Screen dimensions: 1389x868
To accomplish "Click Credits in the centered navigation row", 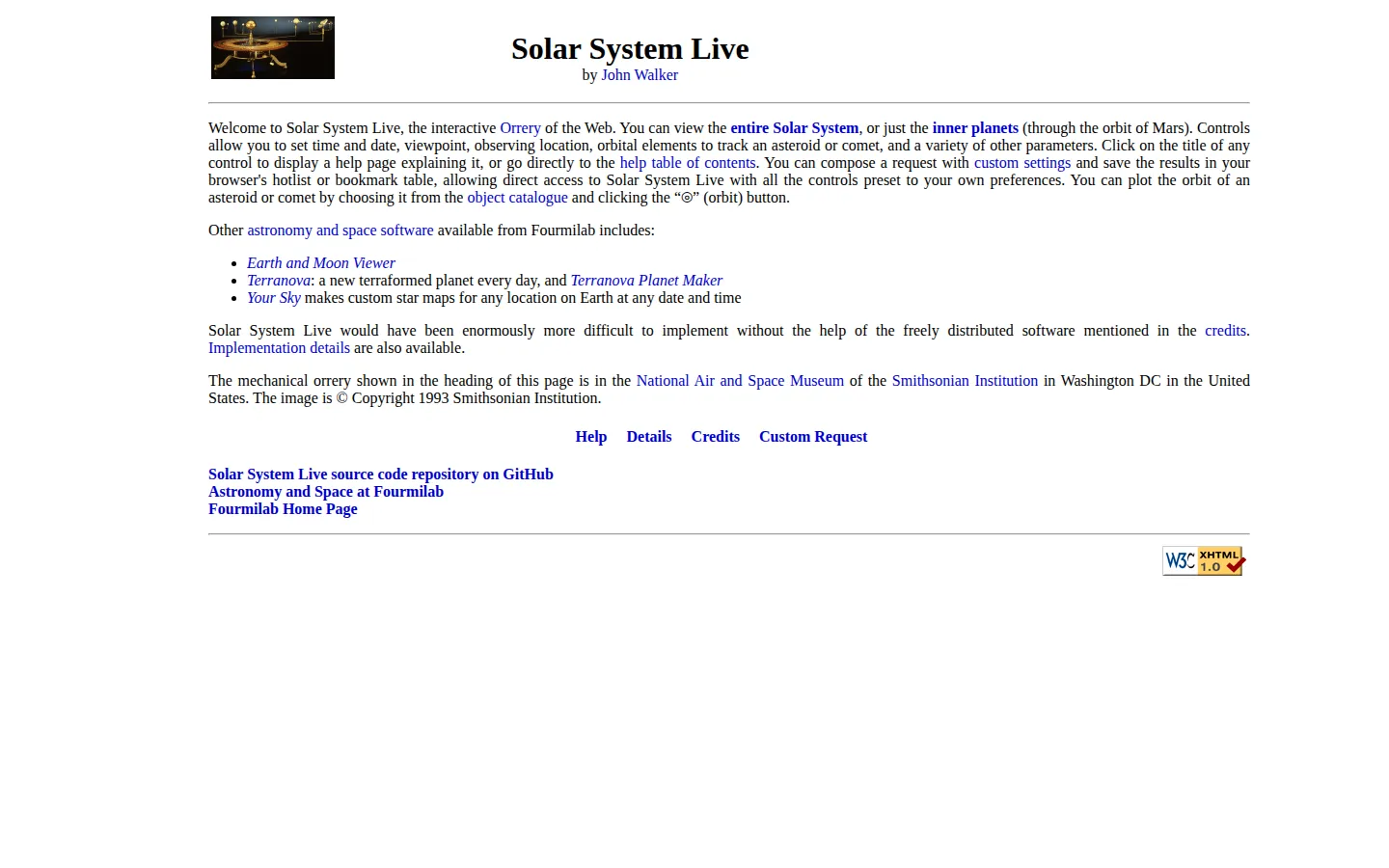I will [716, 437].
